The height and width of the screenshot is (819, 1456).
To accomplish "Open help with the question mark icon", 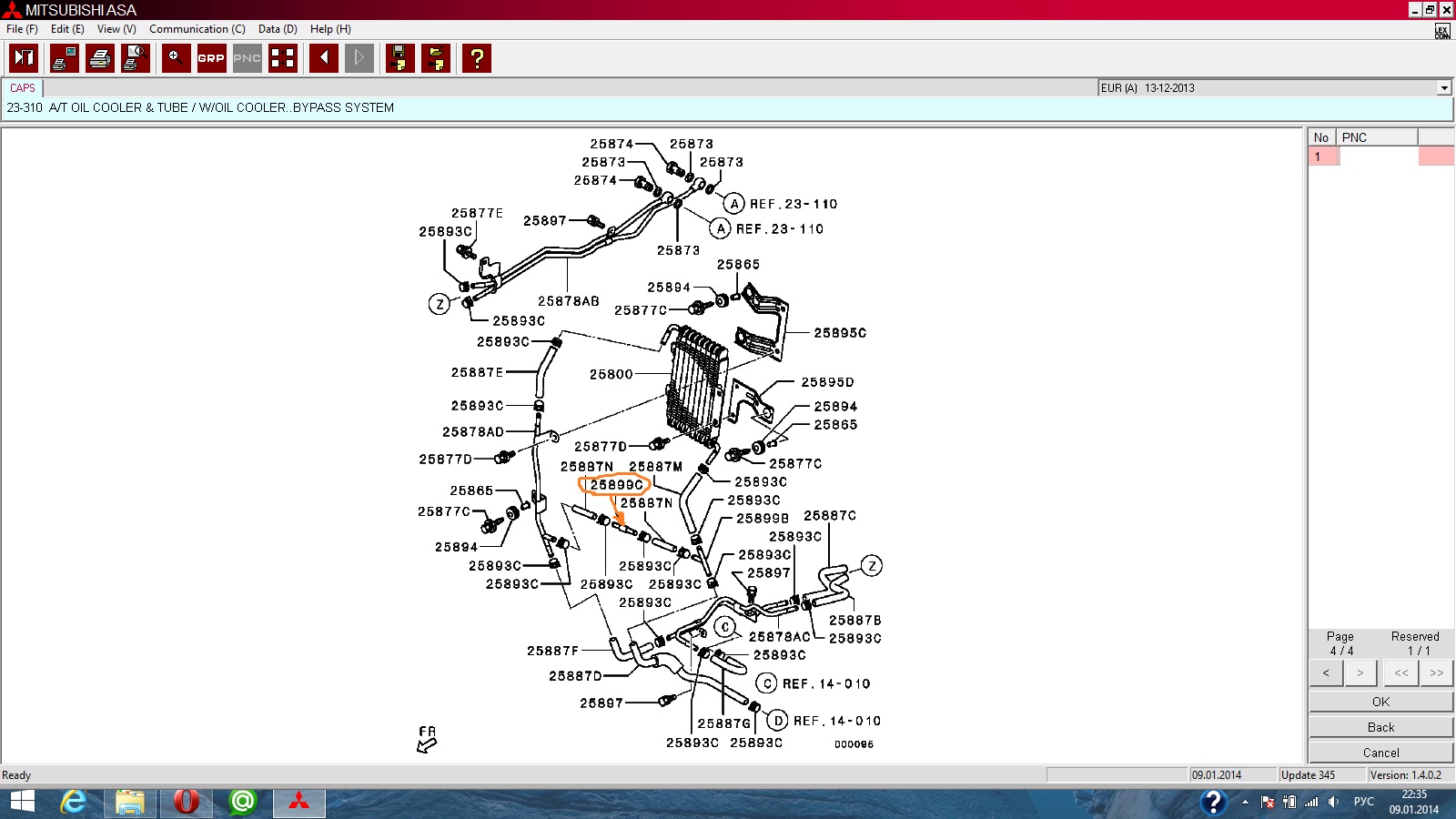I will click(x=476, y=58).
